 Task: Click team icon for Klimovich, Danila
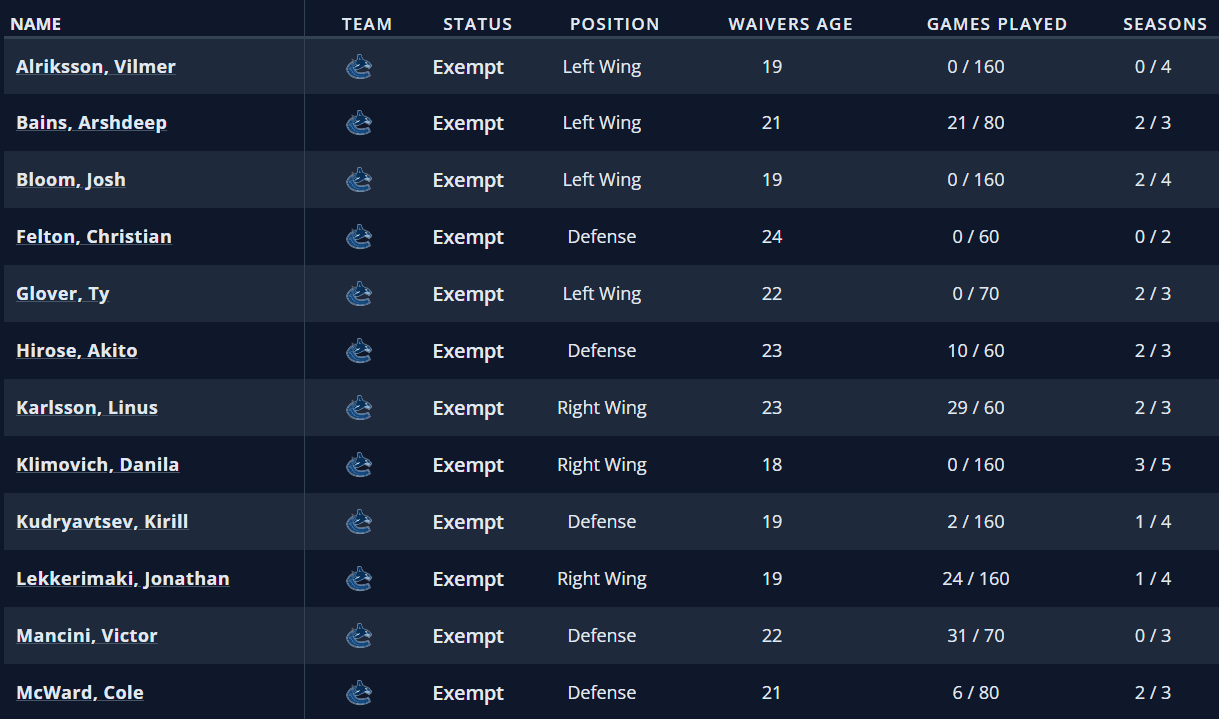tap(358, 465)
